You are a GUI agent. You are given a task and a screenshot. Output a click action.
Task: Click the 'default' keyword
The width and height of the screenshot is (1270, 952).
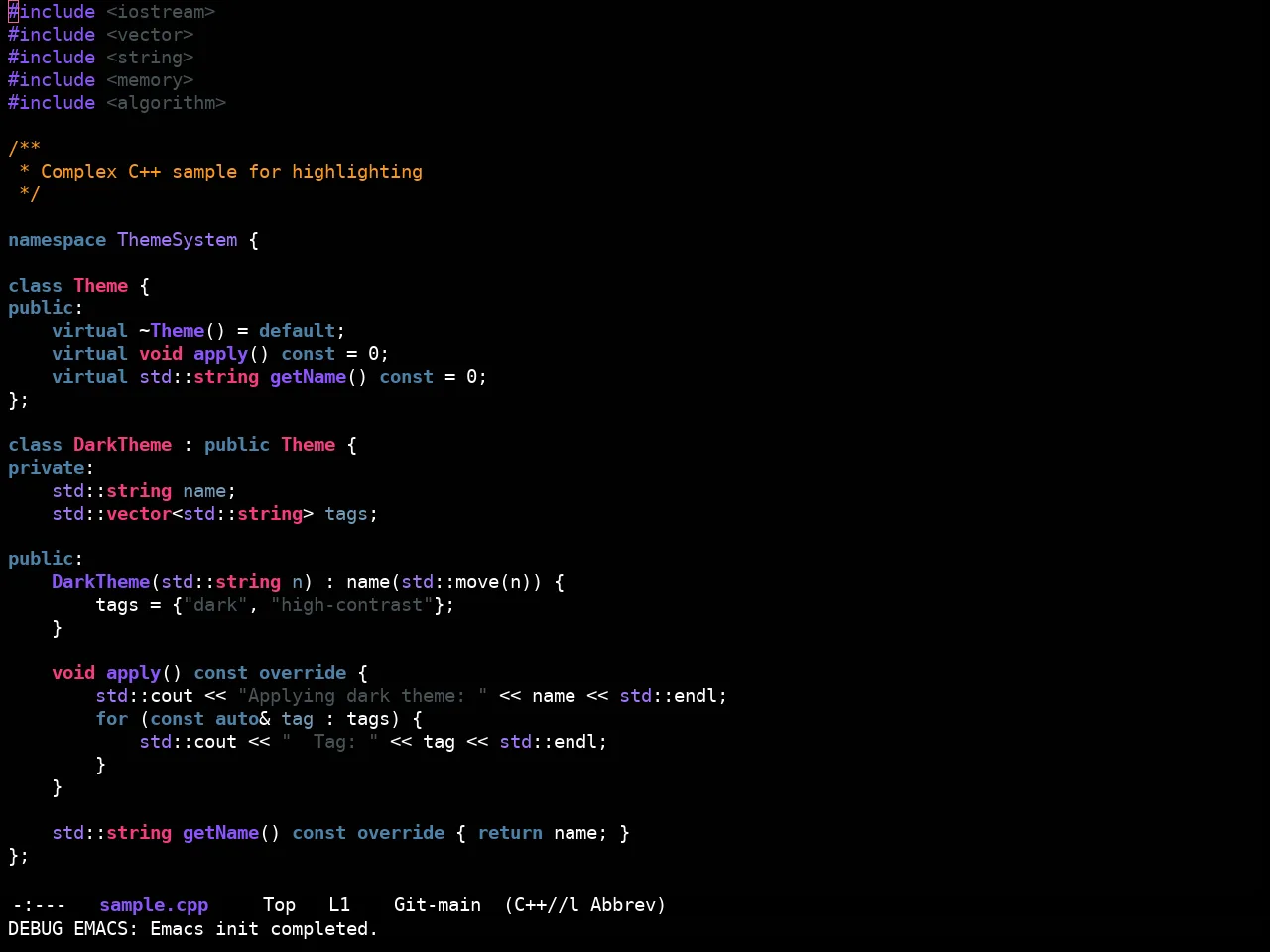pyautogui.click(x=297, y=331)
